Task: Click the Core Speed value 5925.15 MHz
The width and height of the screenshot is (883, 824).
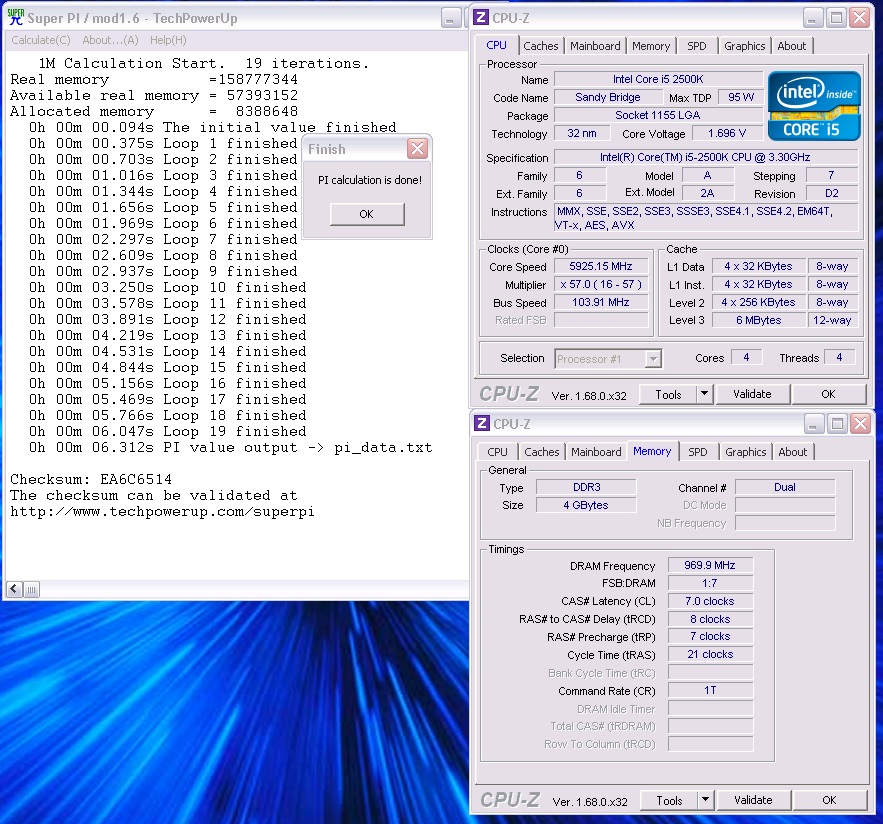Action: 601,266
